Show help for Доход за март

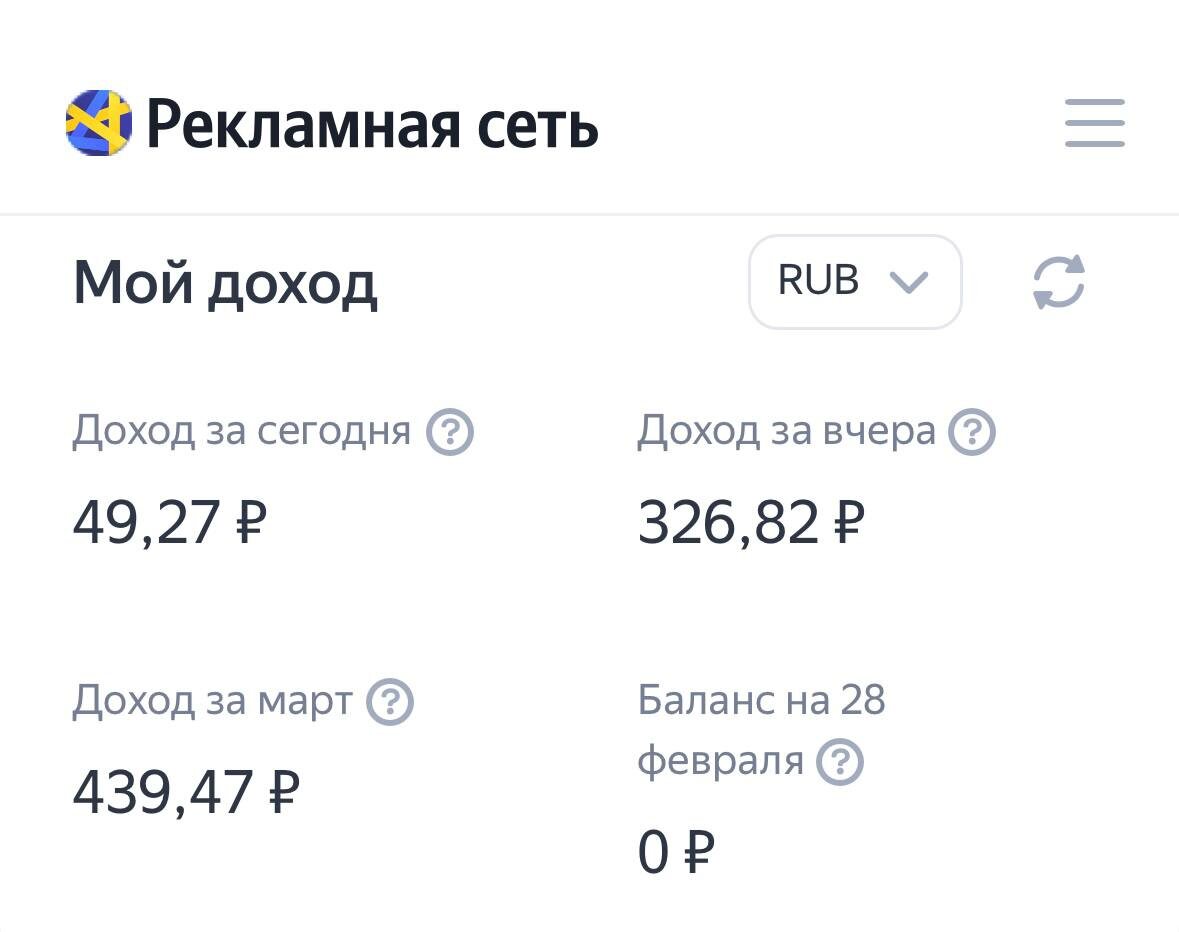point(390,703)
